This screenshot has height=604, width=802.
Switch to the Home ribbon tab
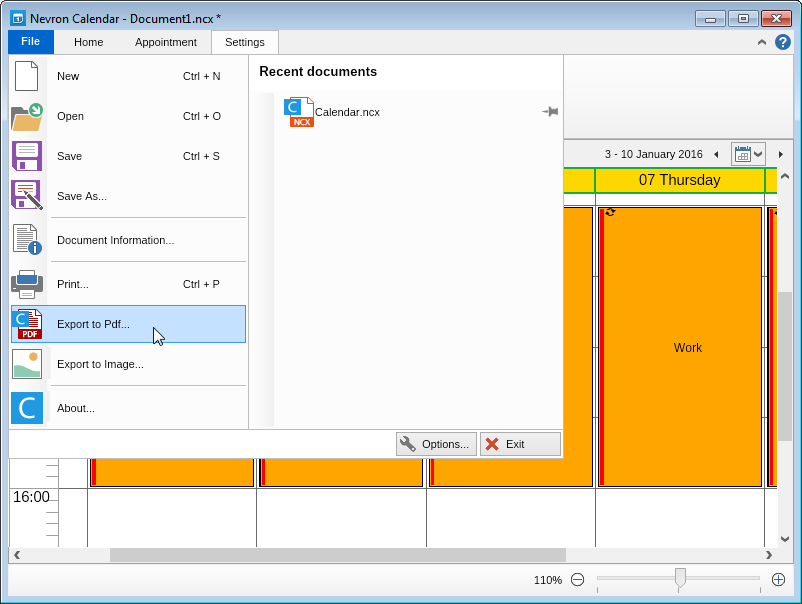(88, 42)
